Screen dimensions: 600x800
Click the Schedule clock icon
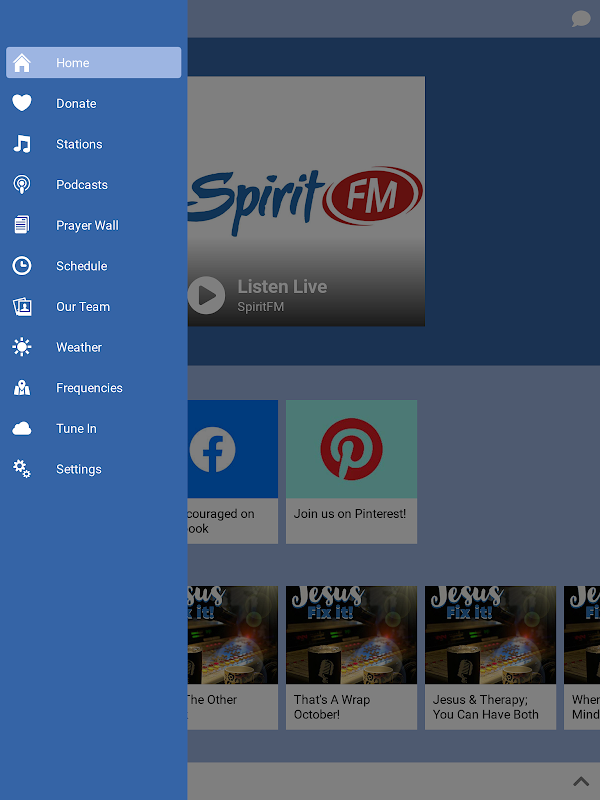(x=22, y=266)
